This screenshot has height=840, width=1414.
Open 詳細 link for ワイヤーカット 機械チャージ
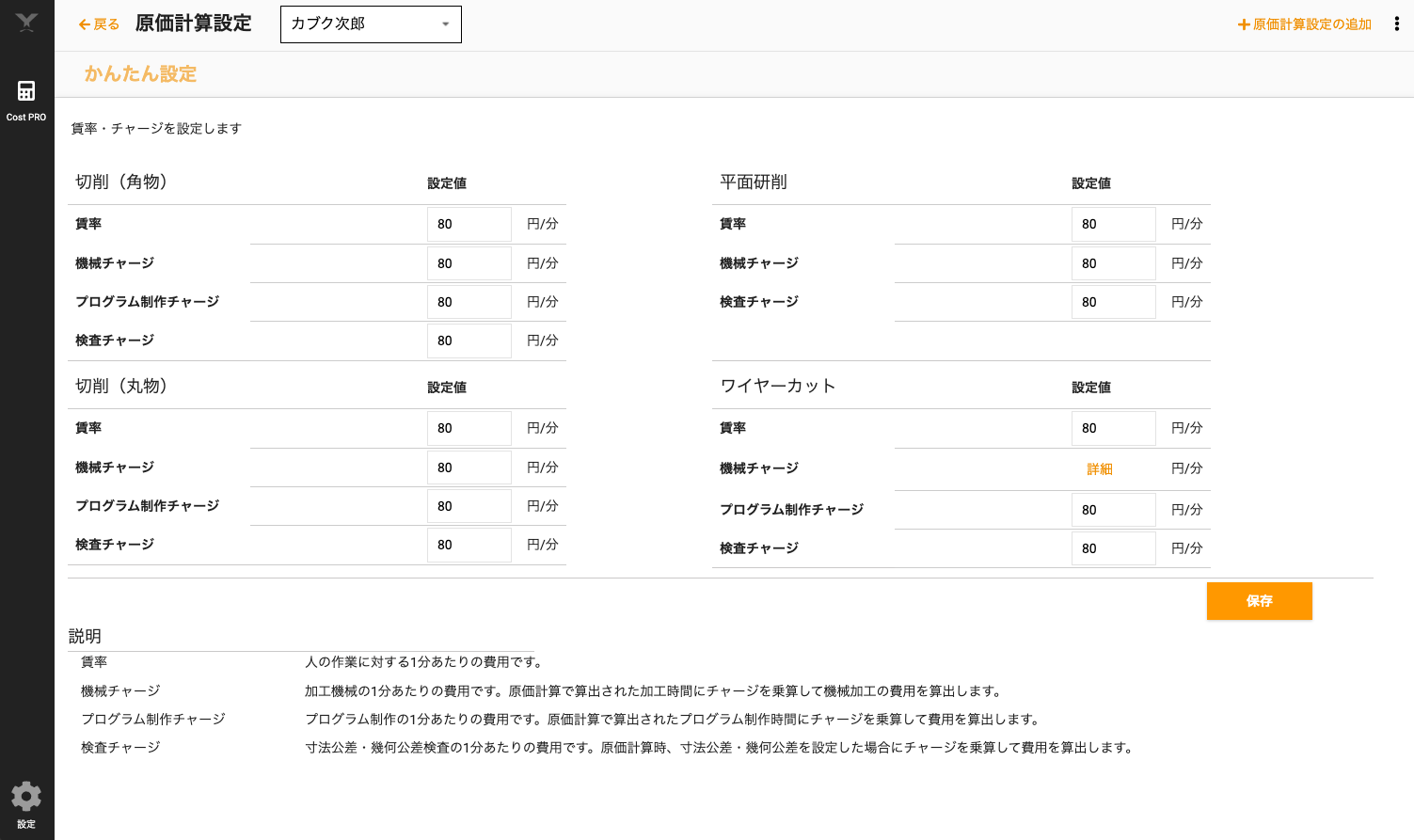click(x=1100, y=468)
